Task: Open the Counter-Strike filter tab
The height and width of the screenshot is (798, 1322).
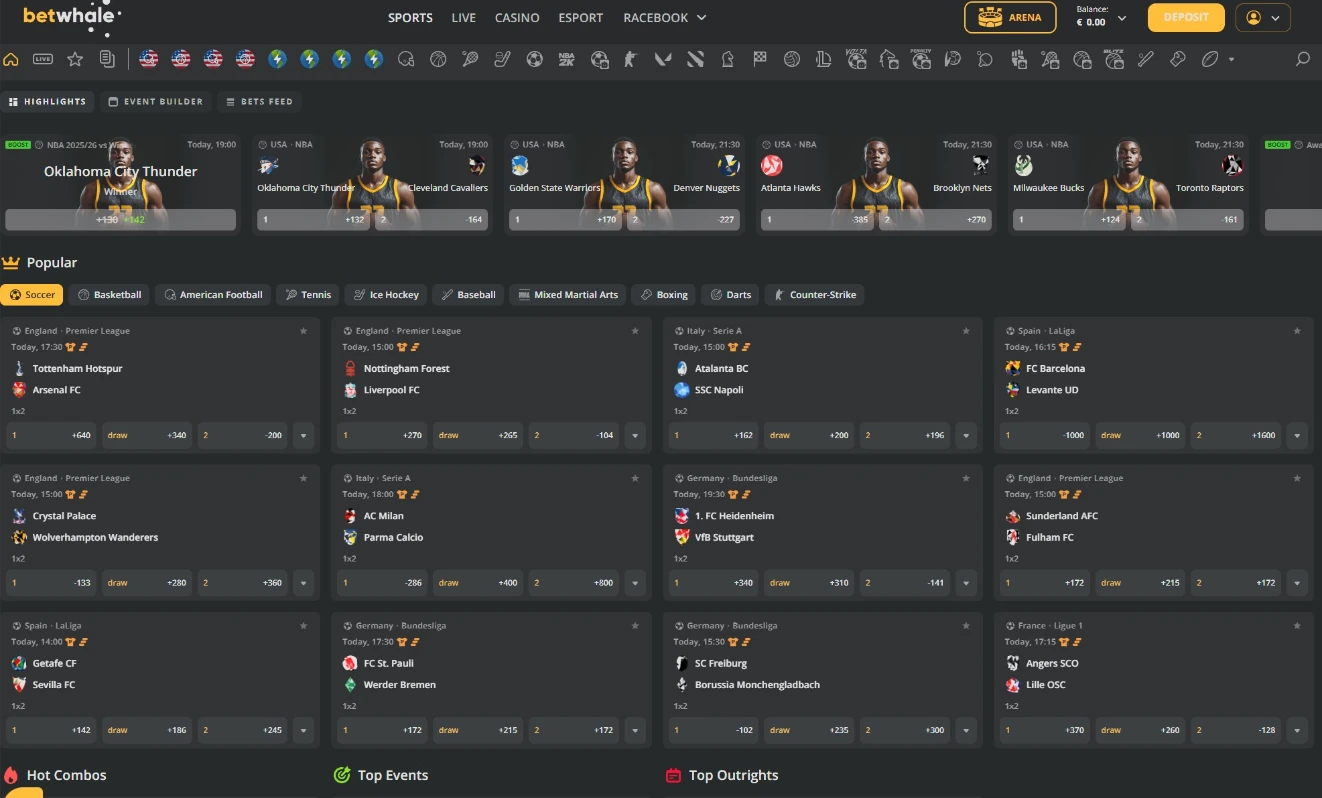Action: click(x=814, y=294)
